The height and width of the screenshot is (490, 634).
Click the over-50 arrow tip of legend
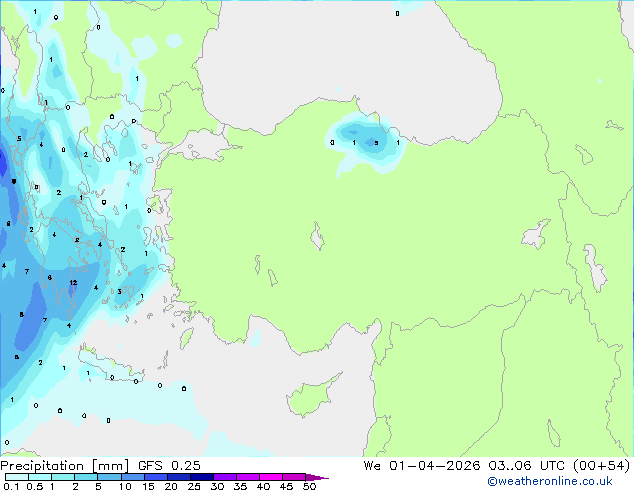coord(317,477)
